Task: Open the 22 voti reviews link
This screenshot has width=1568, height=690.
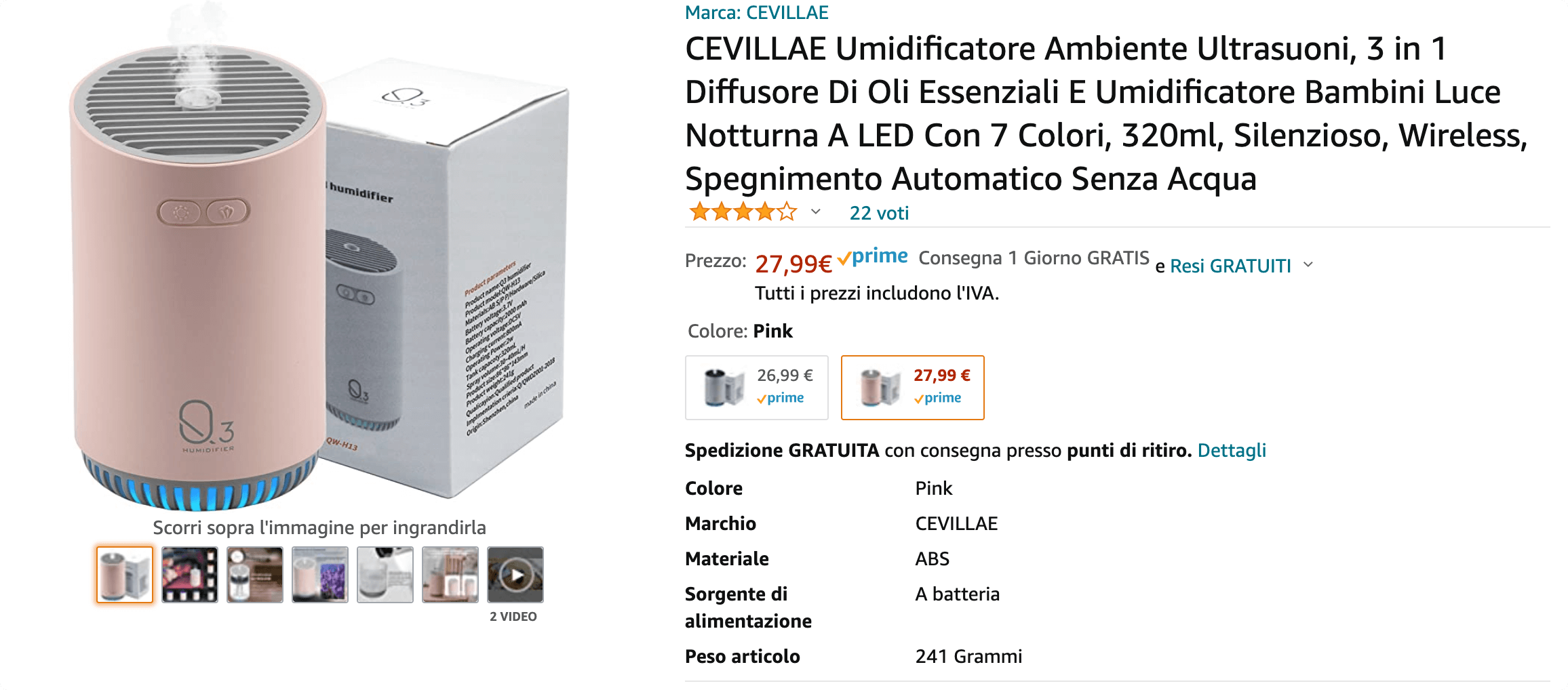Action: (879, 214)
